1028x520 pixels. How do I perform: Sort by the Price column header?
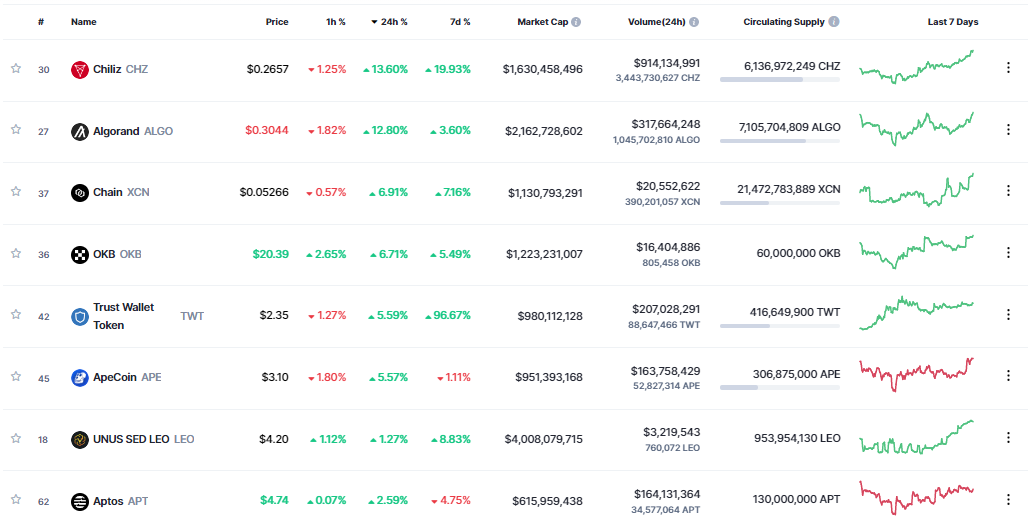pyautogui.click(x=277, y=22)
